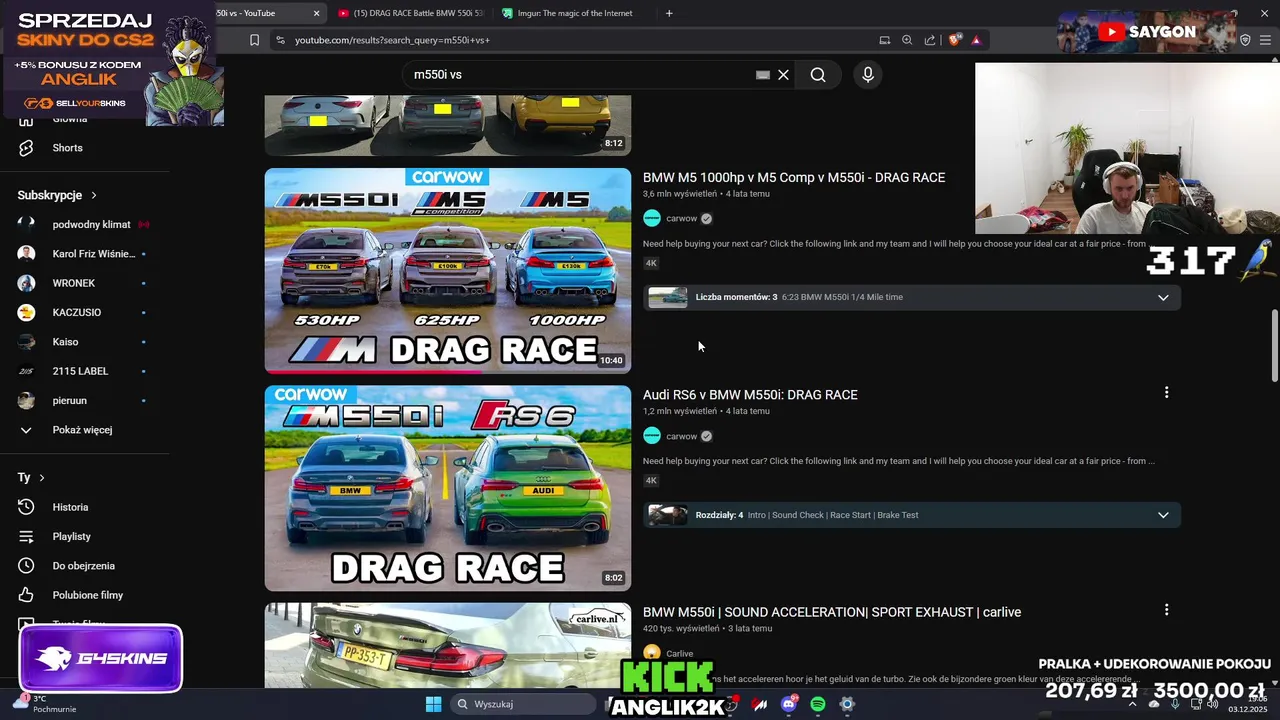This screenshot has width=1280, height=720.
Task: Open the Ty section arrow
Action: 42,478
